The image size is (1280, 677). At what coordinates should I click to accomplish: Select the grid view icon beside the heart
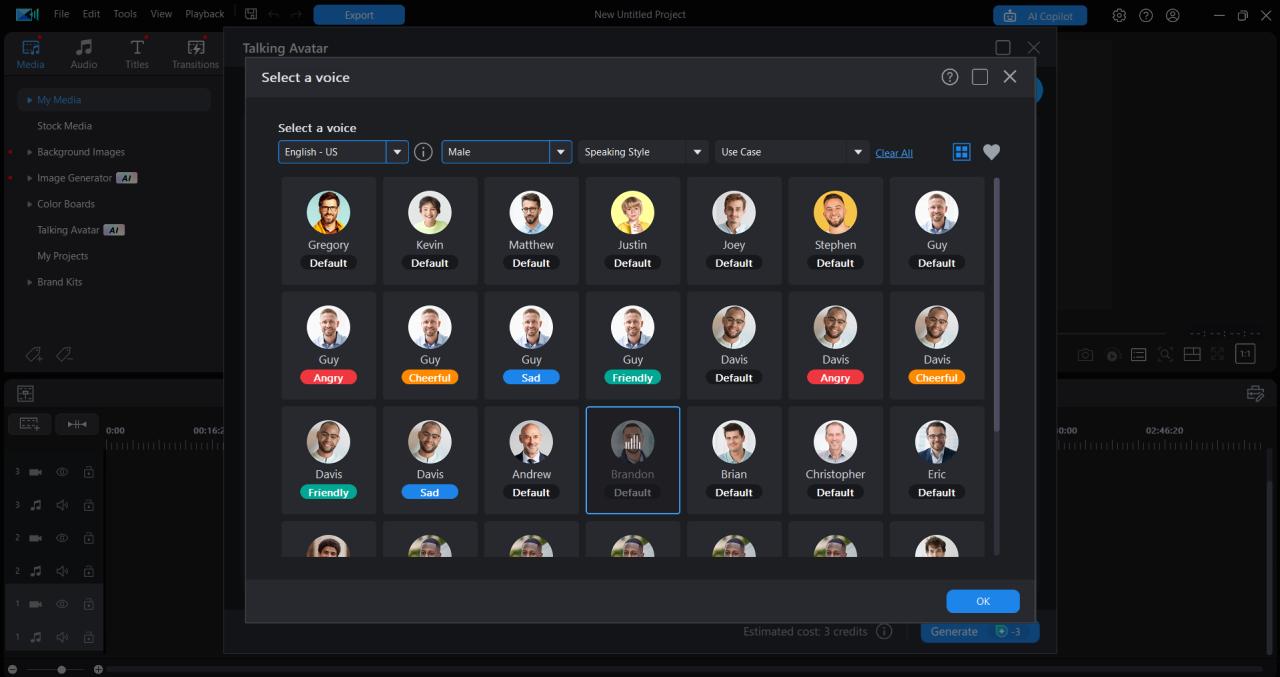[x=961, y=152]
